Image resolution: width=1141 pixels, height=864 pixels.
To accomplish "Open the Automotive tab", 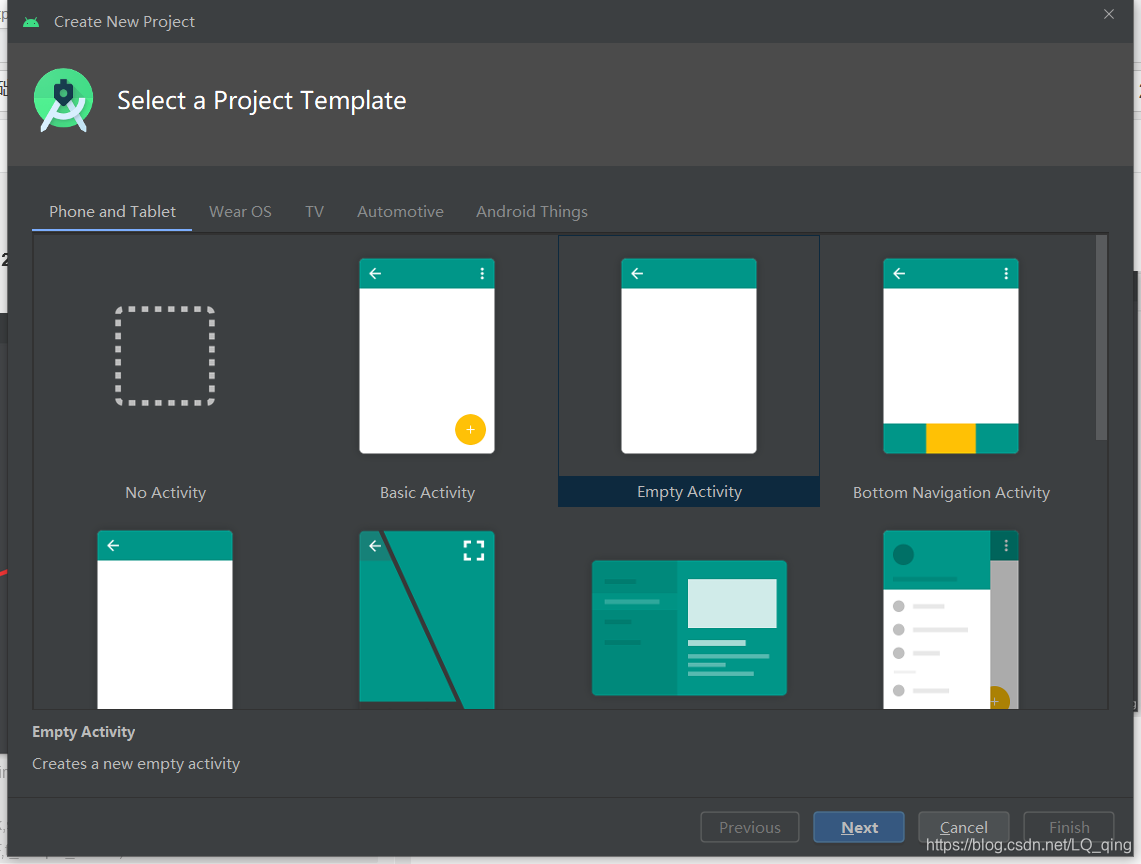I will click(x=400, y=212).
